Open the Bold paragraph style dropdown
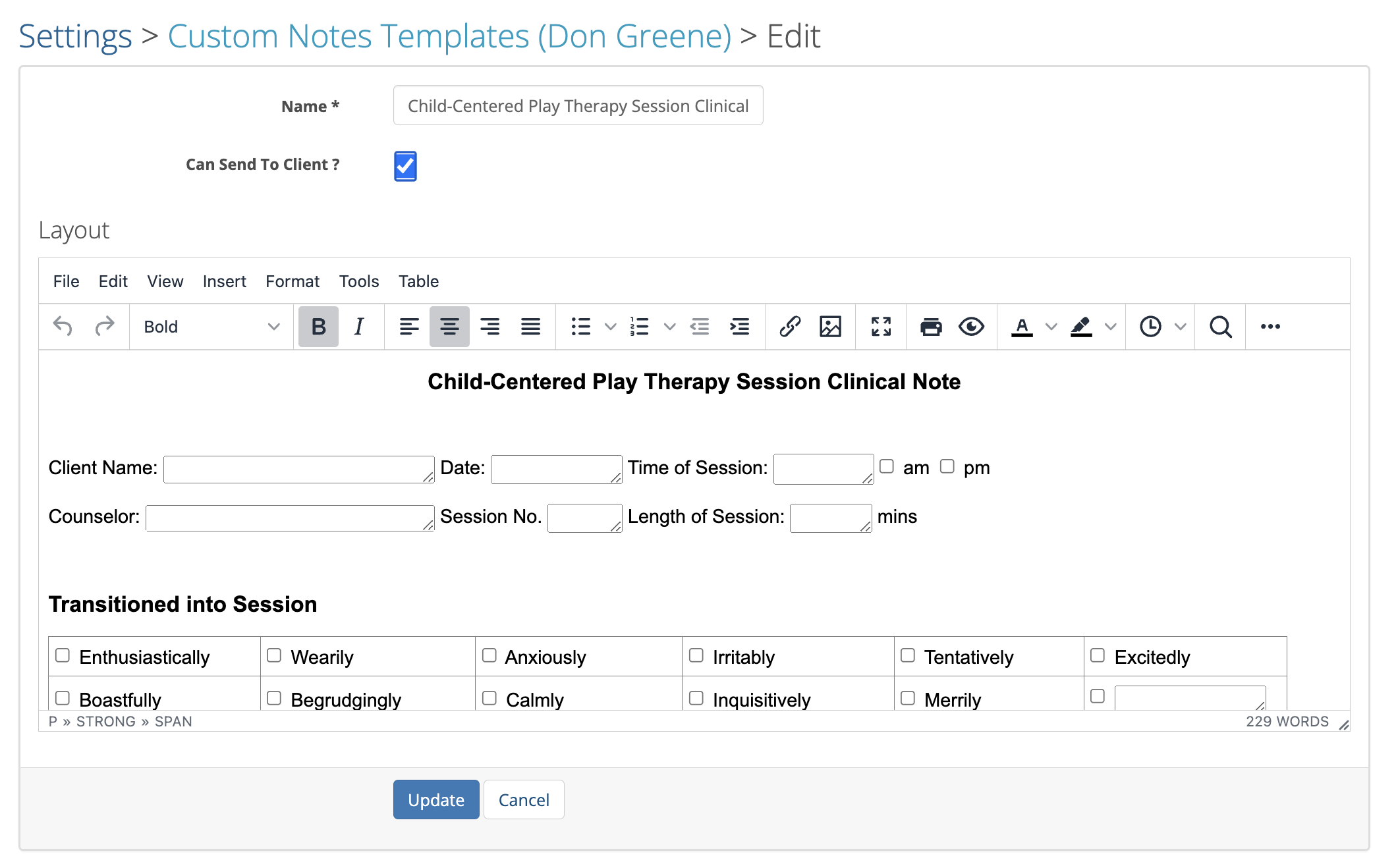Image resolution: width=1398 pixels, height=868 pixels. [x=211, y=326]
